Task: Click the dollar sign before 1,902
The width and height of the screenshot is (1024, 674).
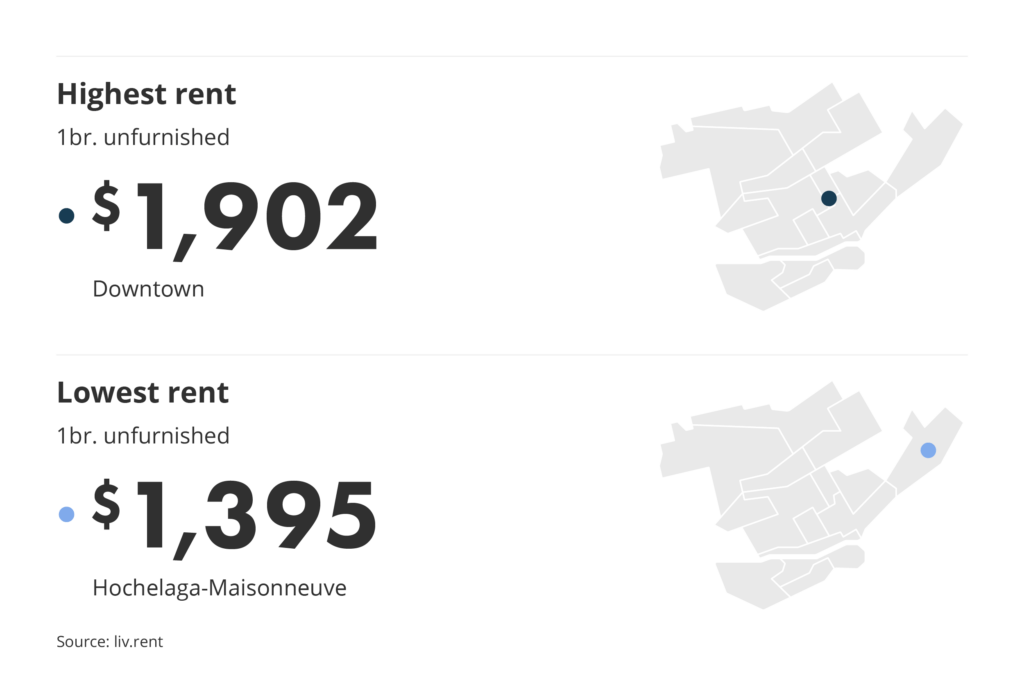Action: point(106,205)
